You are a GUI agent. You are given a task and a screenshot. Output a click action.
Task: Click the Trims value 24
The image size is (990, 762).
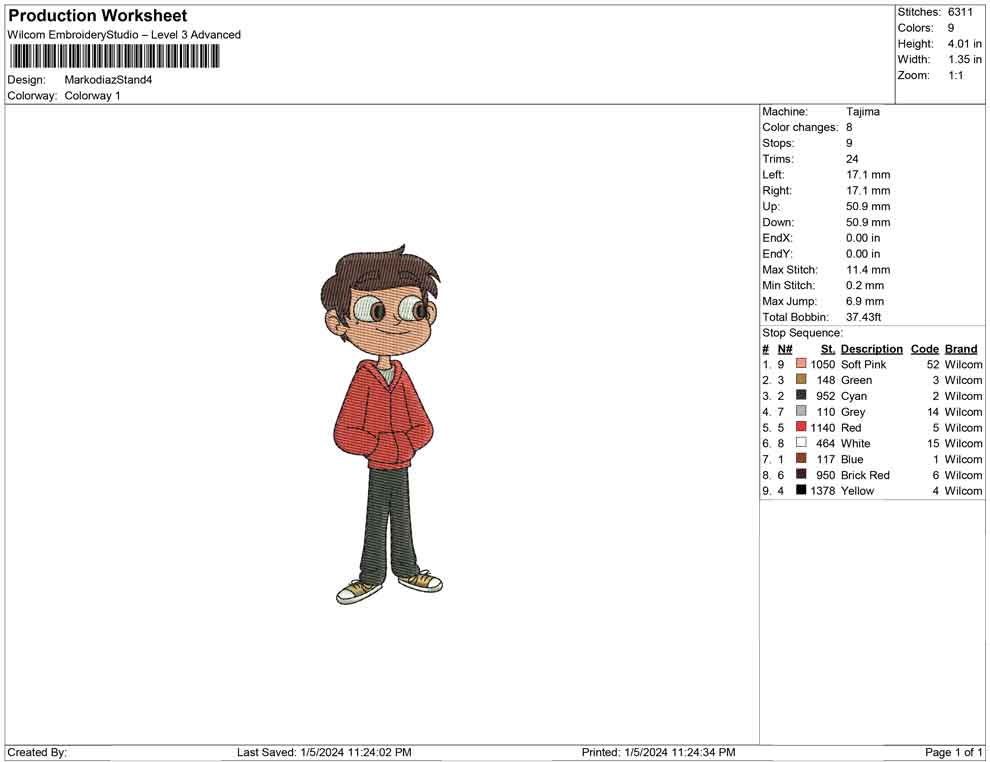pyautogui.click(x=852, y=159)
